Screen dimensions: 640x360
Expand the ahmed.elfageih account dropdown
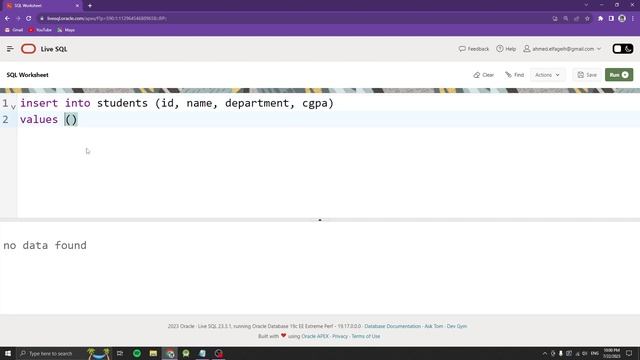pyautogui.click(x=562, y=49)
